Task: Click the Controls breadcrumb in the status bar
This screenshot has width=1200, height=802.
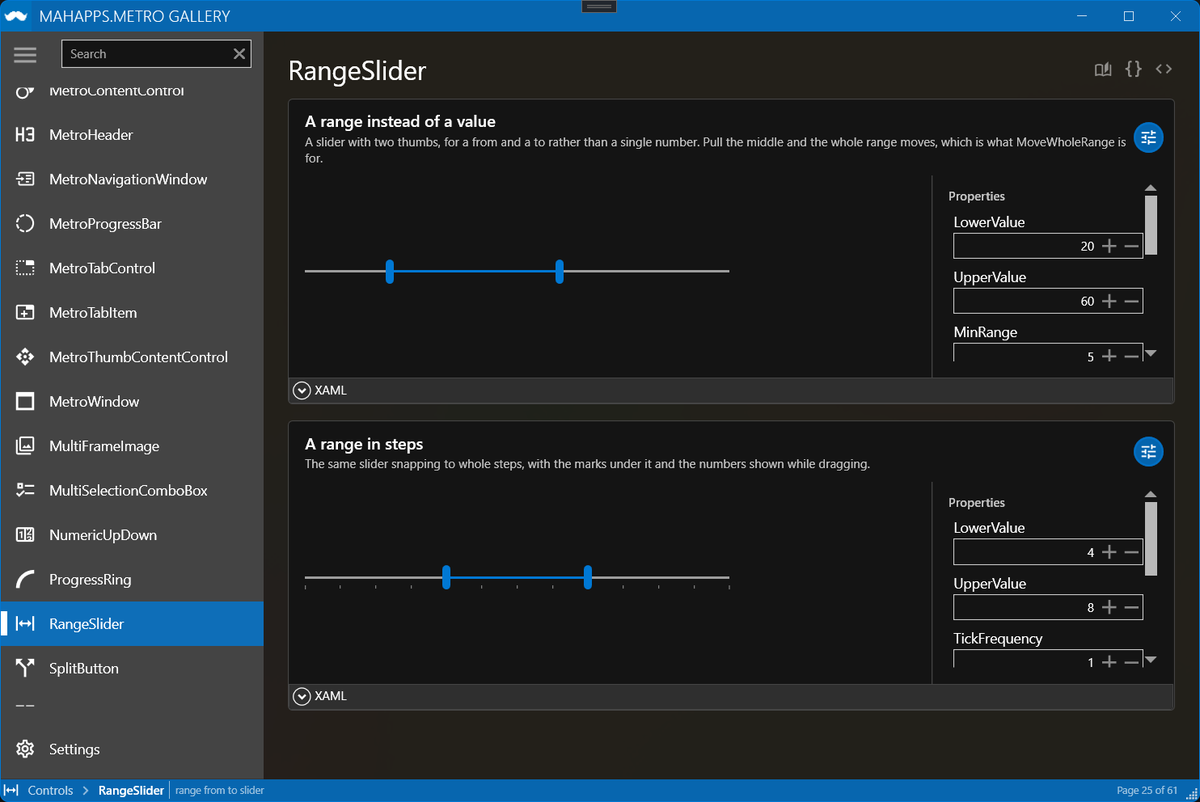Action: click(50, 790)
